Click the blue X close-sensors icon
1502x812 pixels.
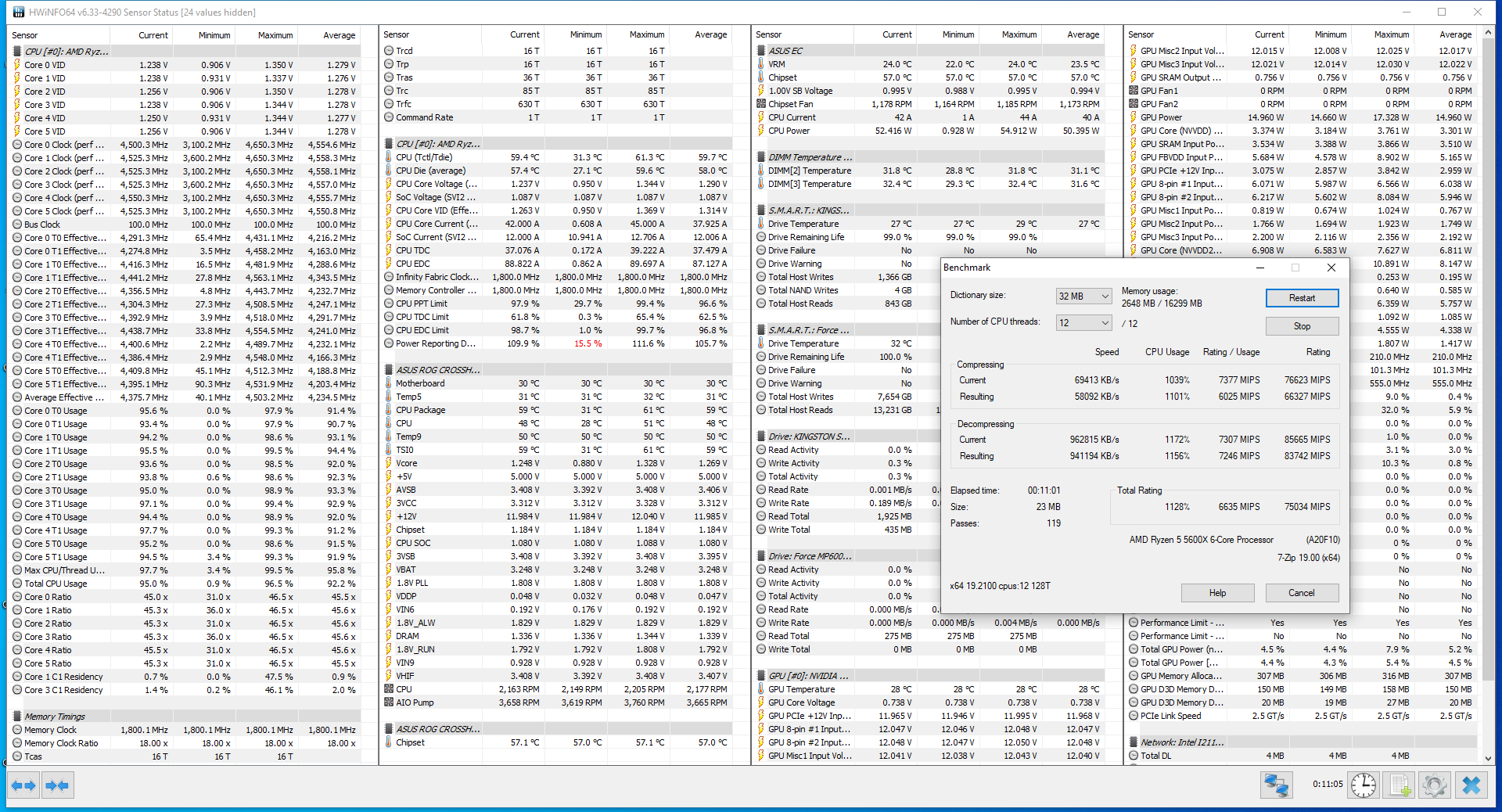click(x=1471, y=785)
